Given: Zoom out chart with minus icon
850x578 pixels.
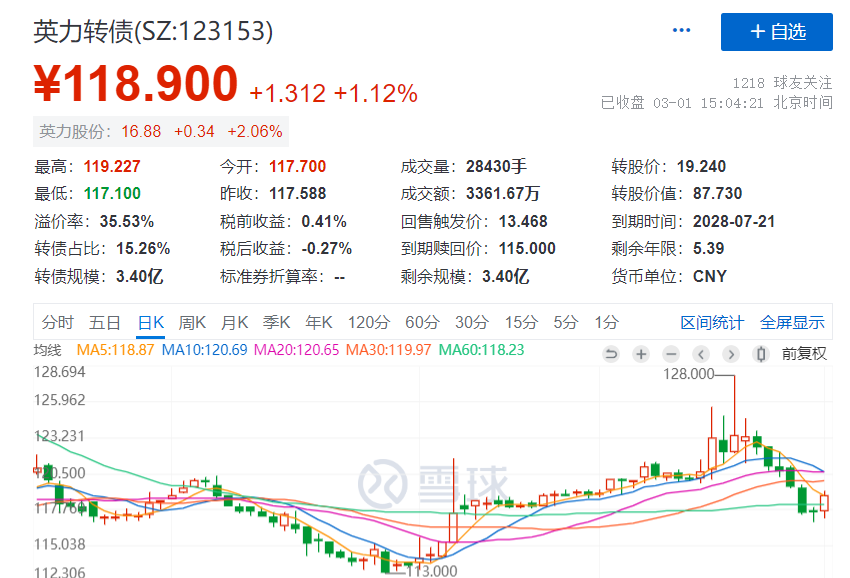Looking at the screenshot, I should click(x=671, y=355).
